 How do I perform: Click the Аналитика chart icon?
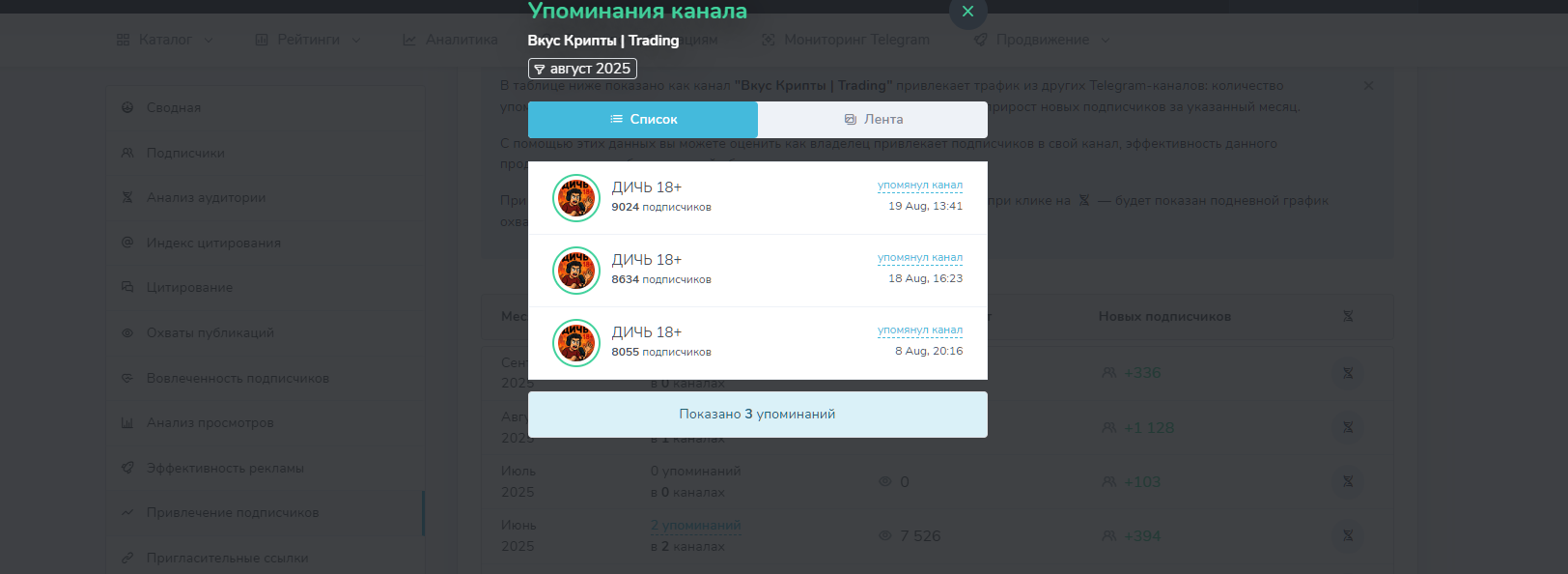(409, 40)
